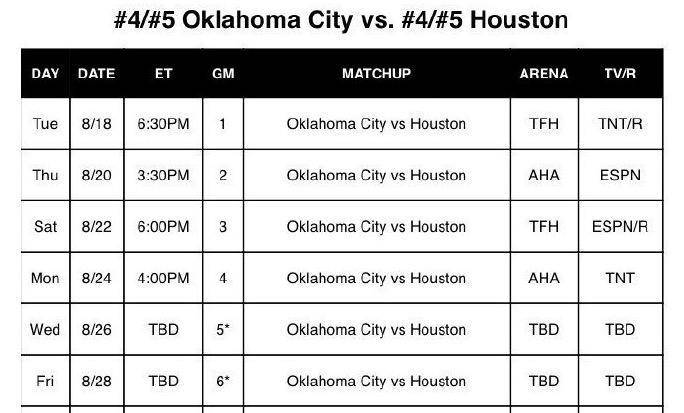
Task: Select the Sat day cell
Action: 45,227
